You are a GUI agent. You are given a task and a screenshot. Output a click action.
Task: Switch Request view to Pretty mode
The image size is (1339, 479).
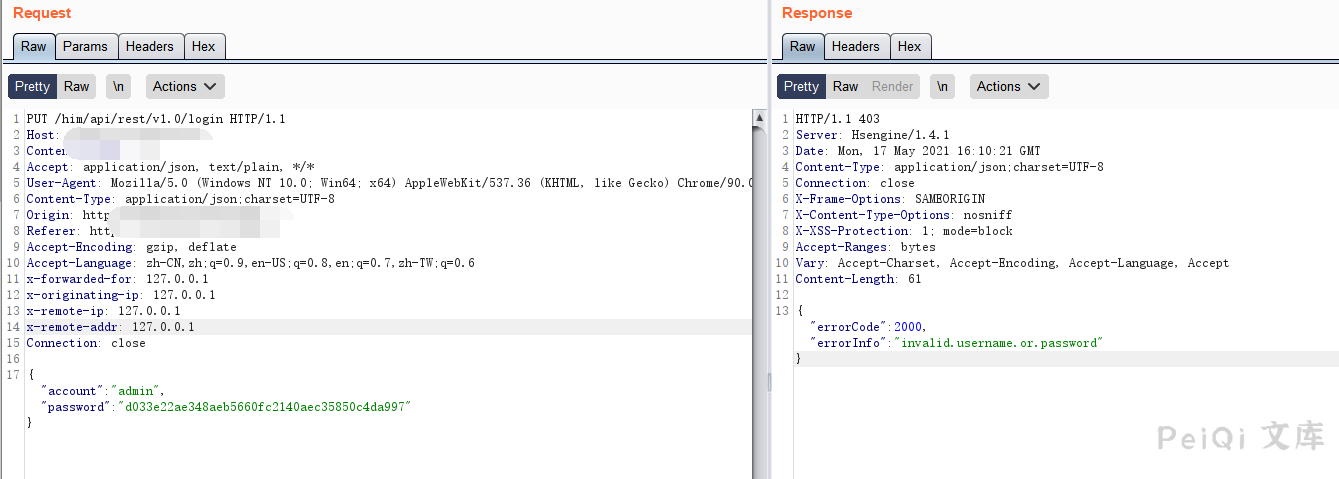[32, 87]
